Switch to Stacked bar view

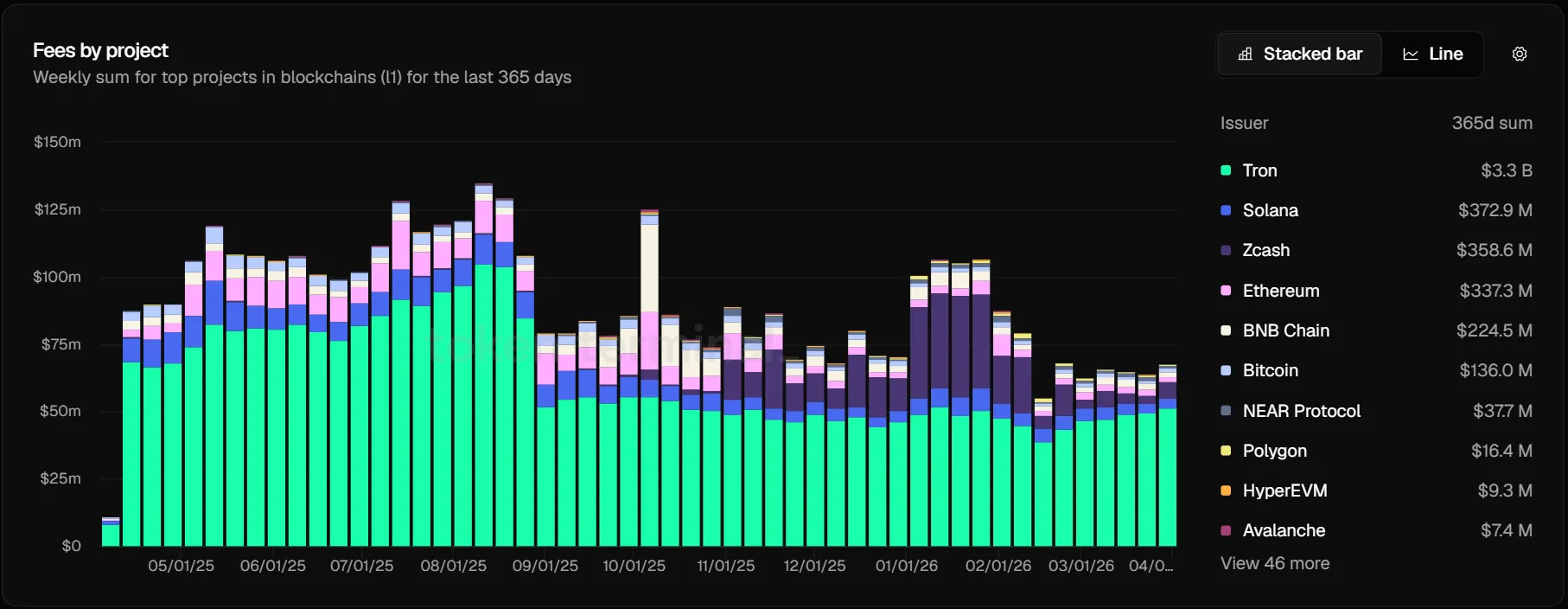tap(1299, 54)
